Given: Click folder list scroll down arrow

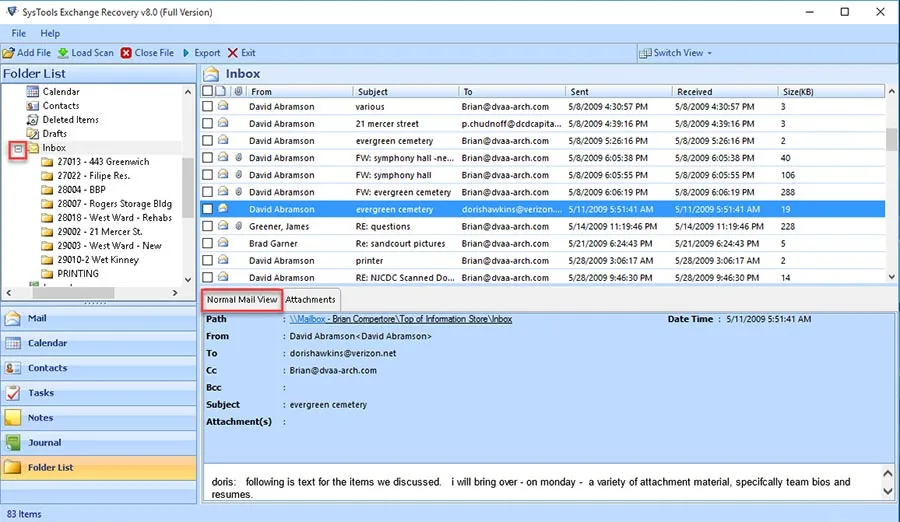Looking at the screenshot, I should tap(188, 280).
